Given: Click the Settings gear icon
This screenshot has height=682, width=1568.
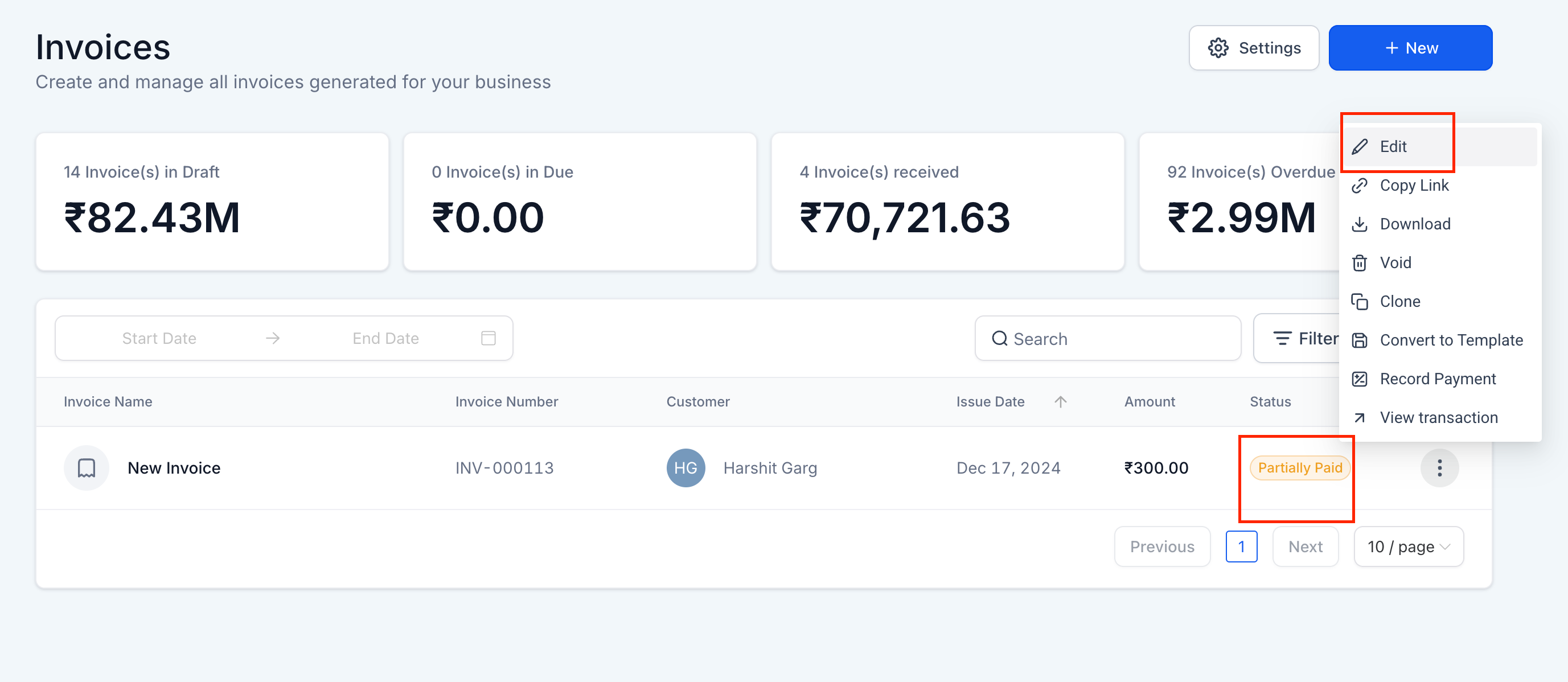Looking at the screenshot, I should (1218, 48).
